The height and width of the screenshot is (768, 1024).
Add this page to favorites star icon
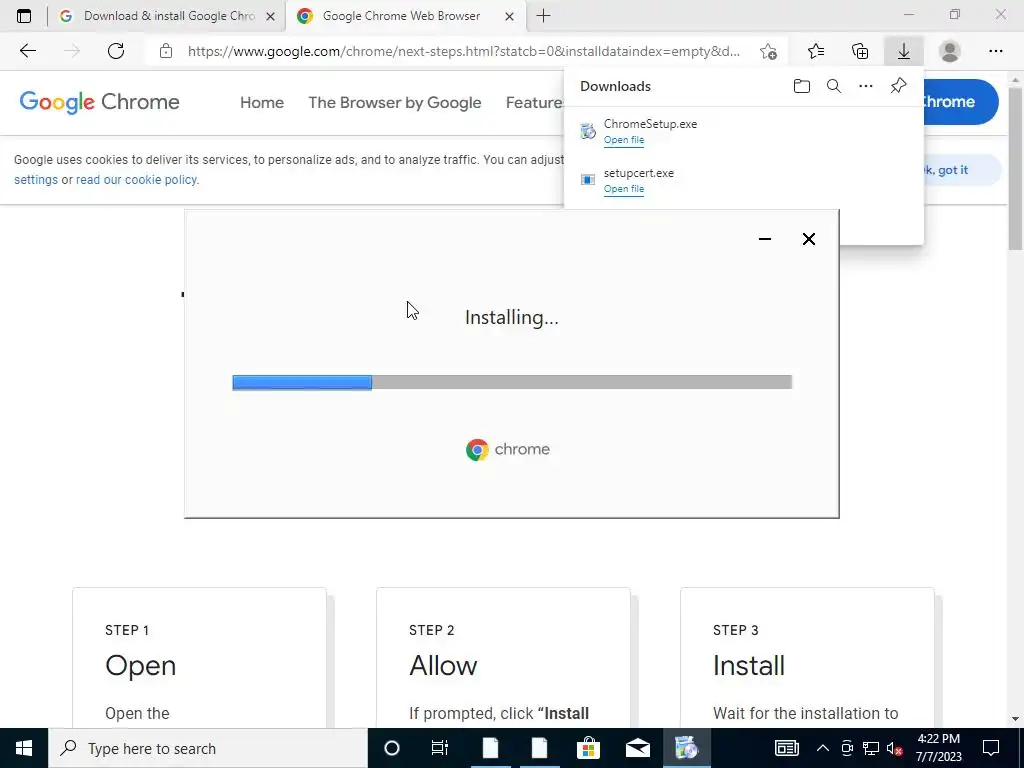769,51
